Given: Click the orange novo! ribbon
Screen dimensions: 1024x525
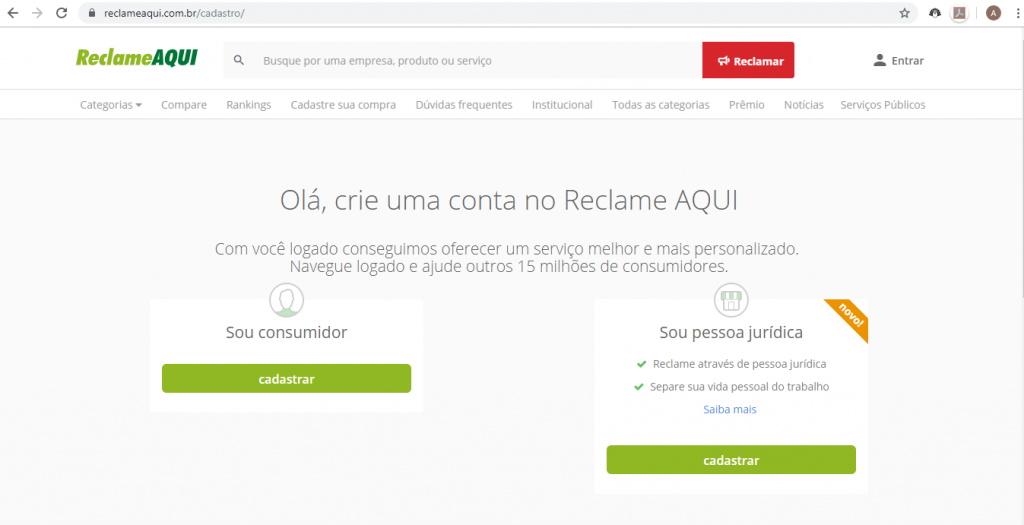Looking at the screenshot, I should click(x=850, y=317).
